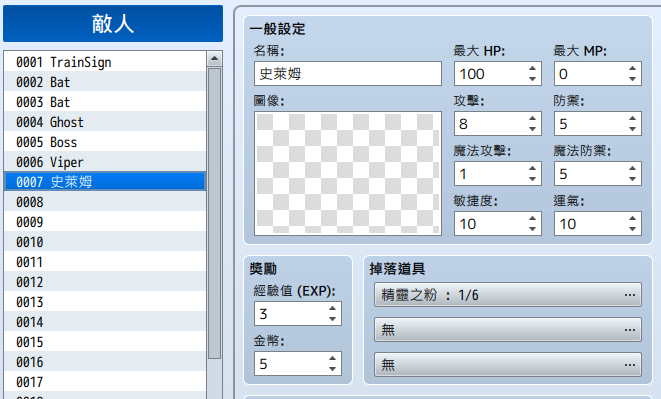Decrease 最大 MP value with down arrow
661x399 pixels.
tap(632, 79)
